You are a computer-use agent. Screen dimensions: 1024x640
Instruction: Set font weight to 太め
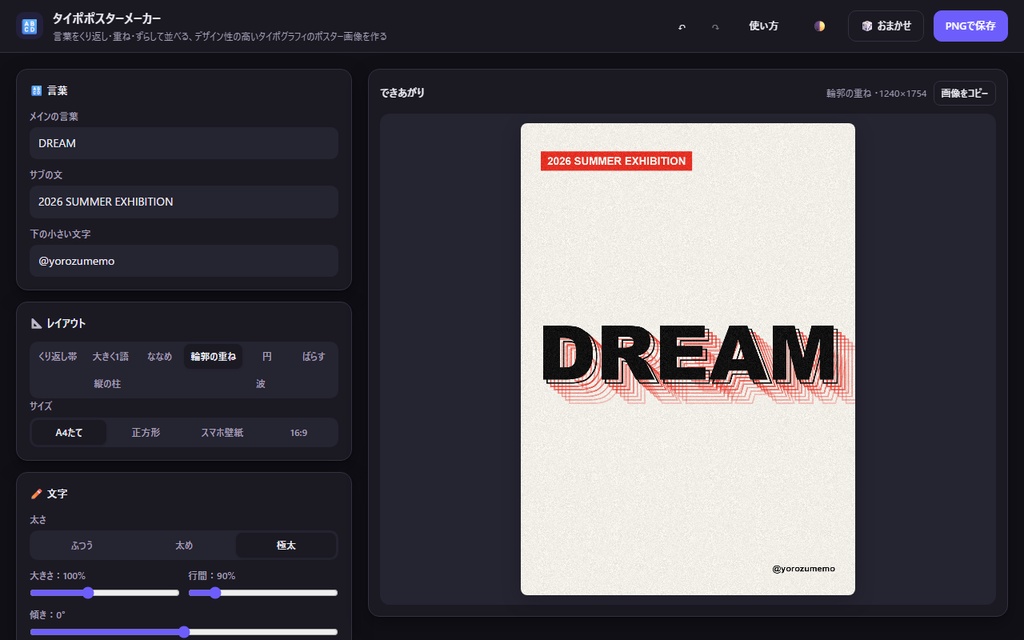184,545
